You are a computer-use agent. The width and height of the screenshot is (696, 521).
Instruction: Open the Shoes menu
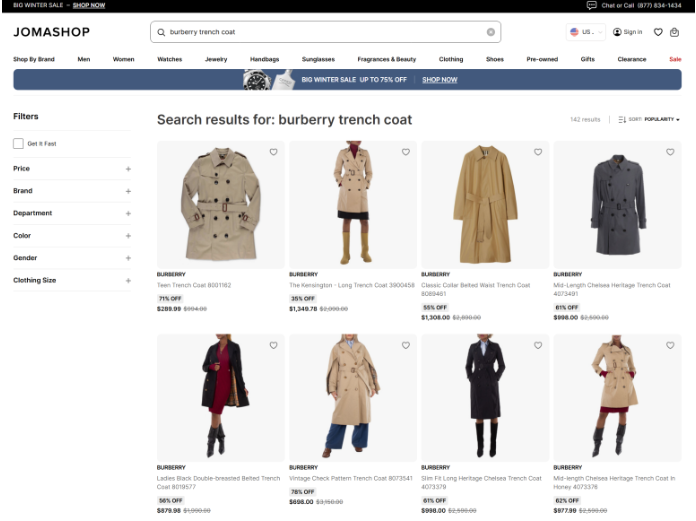495,59
